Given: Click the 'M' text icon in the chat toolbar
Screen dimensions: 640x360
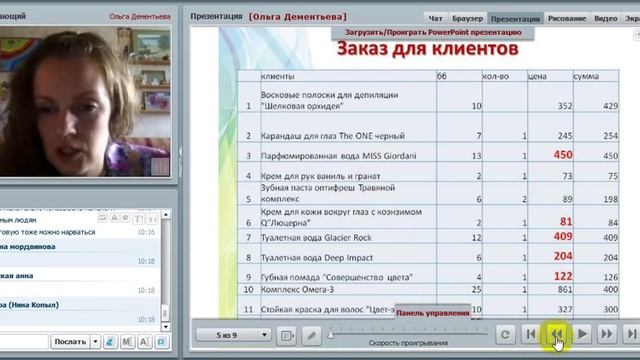Looking at the screenshot, I should [x=127, y=342].
